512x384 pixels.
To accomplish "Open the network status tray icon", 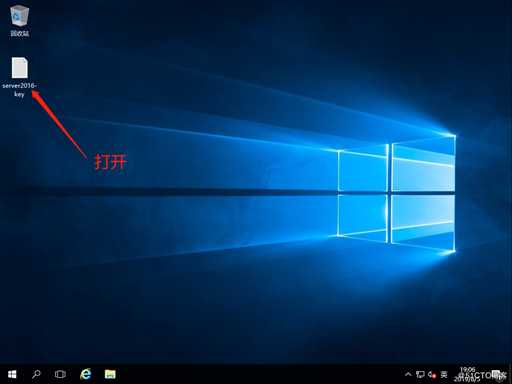I will pyautogui.click(x=420, y=375).
